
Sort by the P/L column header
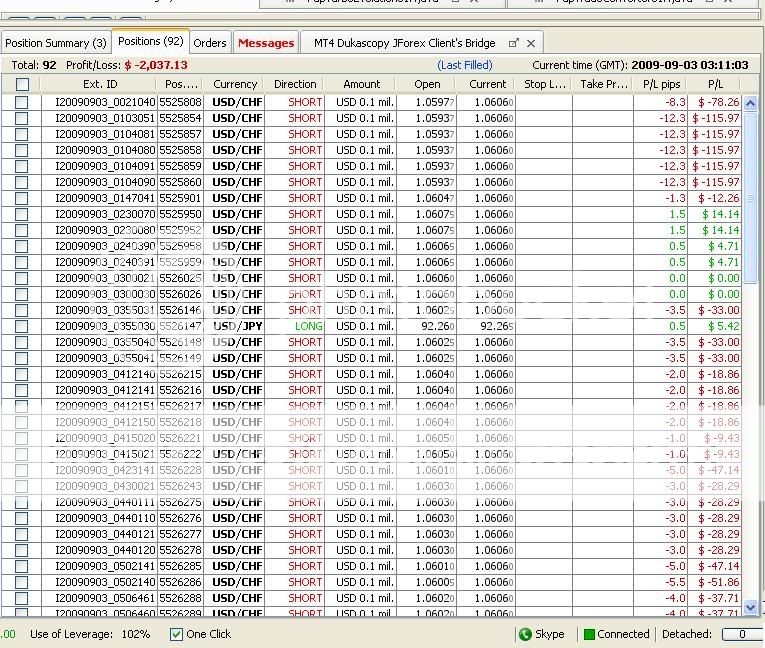point(715,84)
